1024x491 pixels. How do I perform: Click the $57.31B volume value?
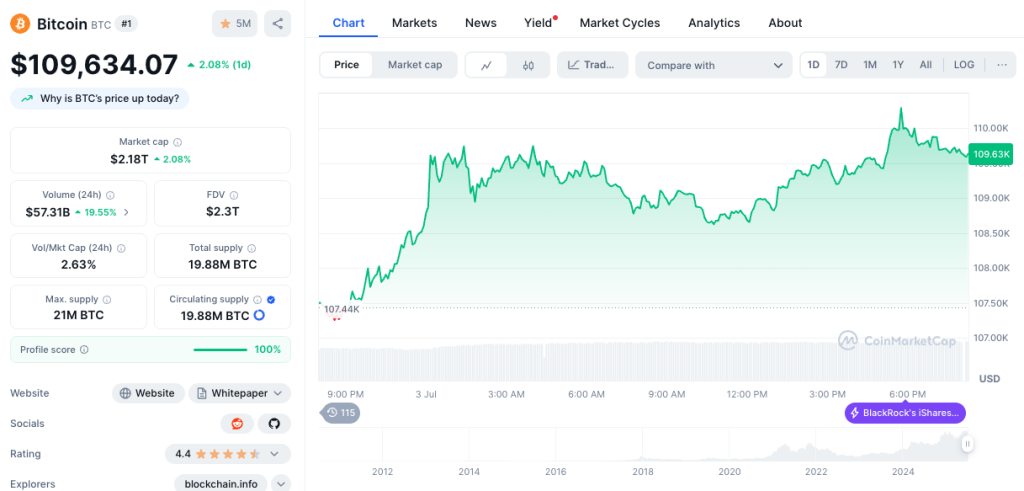pos(48,212)
